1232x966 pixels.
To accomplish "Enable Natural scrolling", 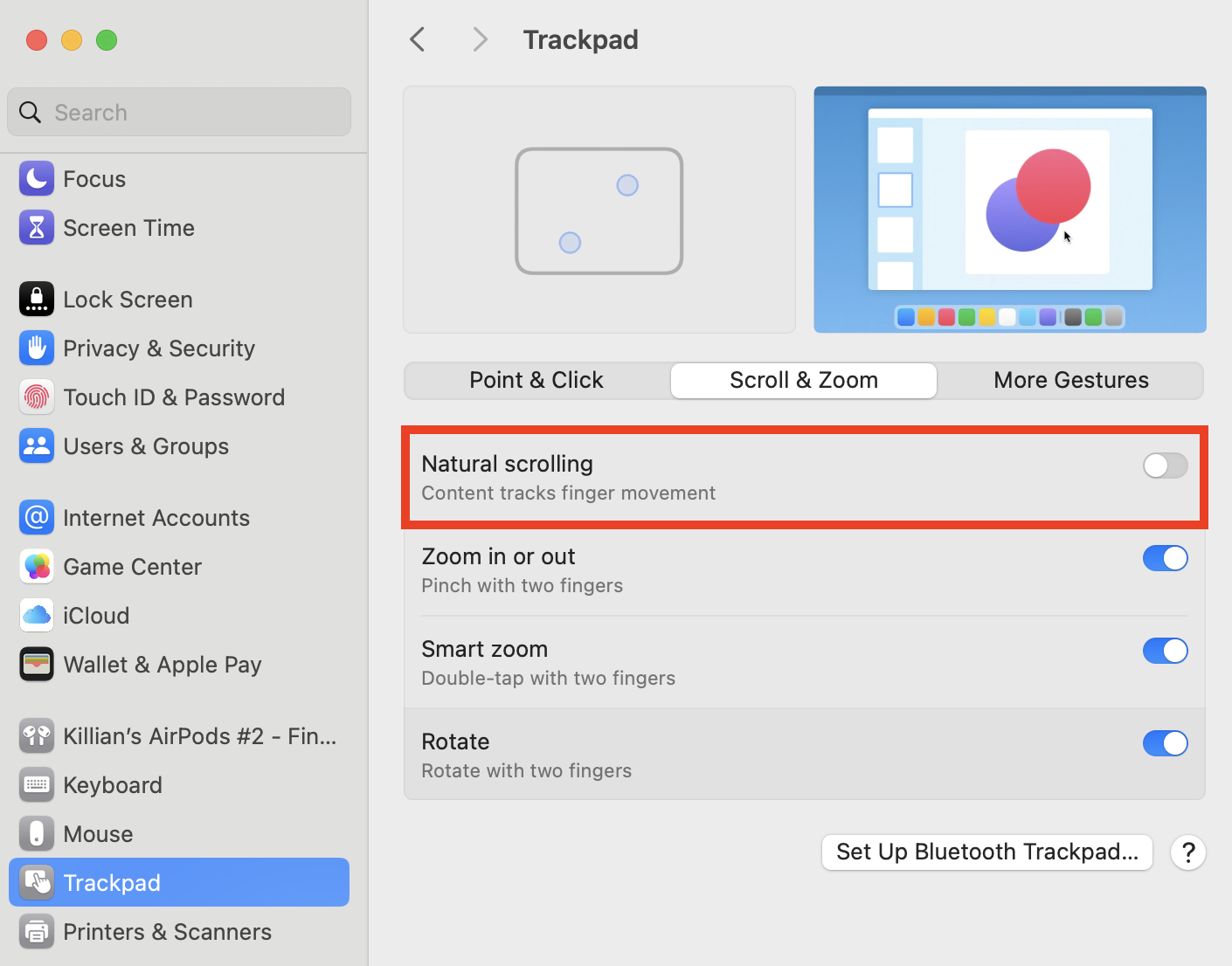I will 1165,466.
